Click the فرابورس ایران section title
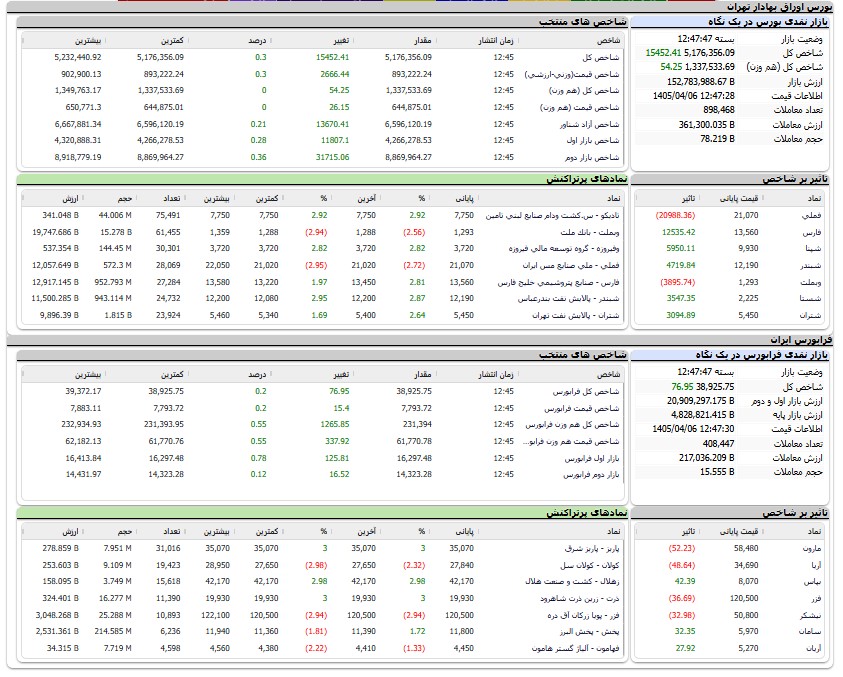This screenshot has height=677, width=843. (x=801, y=340)
